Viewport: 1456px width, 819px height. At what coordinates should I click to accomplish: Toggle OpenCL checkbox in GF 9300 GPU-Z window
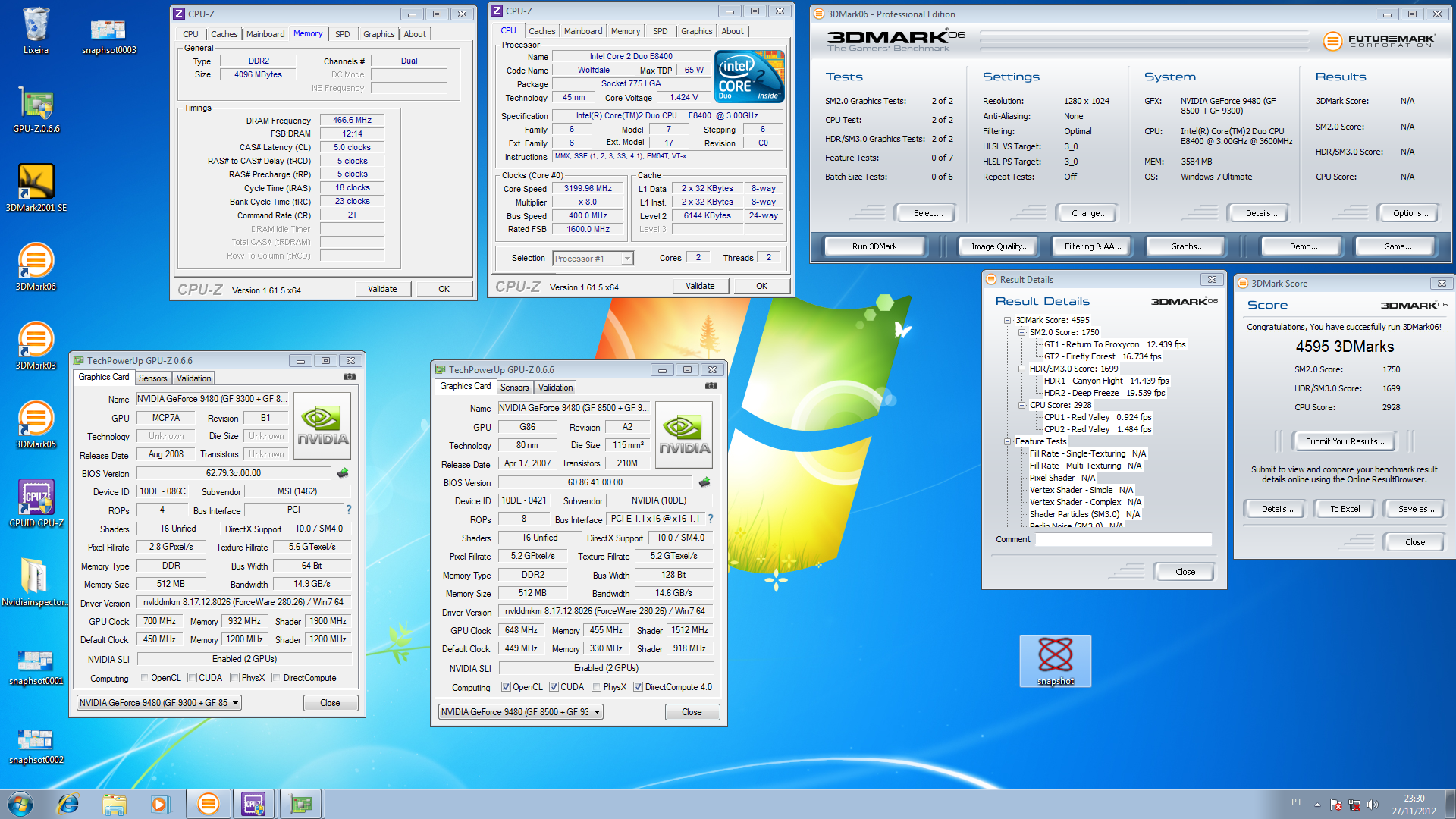click(x=144, y=678)
